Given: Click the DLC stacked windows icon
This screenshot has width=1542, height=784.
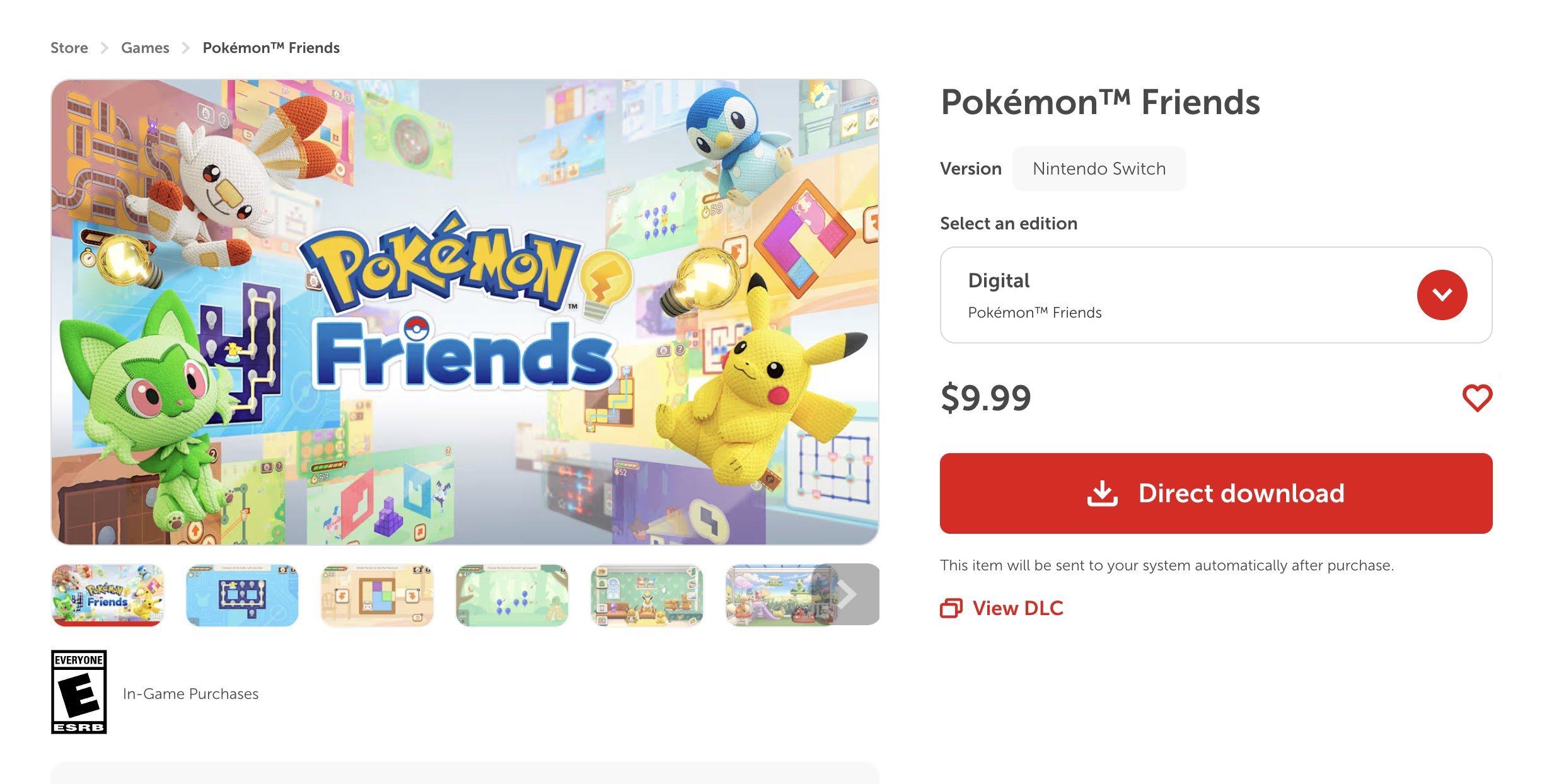Looking at the screenshot, I should point(951,608).
